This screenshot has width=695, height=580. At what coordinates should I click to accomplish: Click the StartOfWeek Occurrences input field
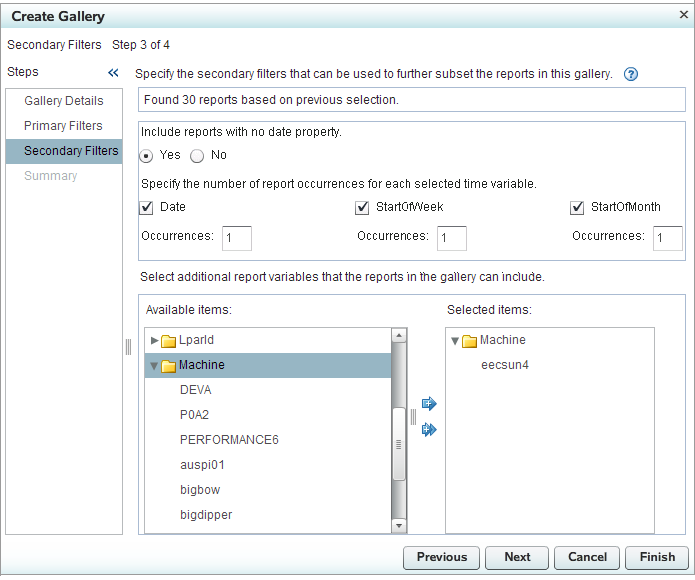(452, 238)
